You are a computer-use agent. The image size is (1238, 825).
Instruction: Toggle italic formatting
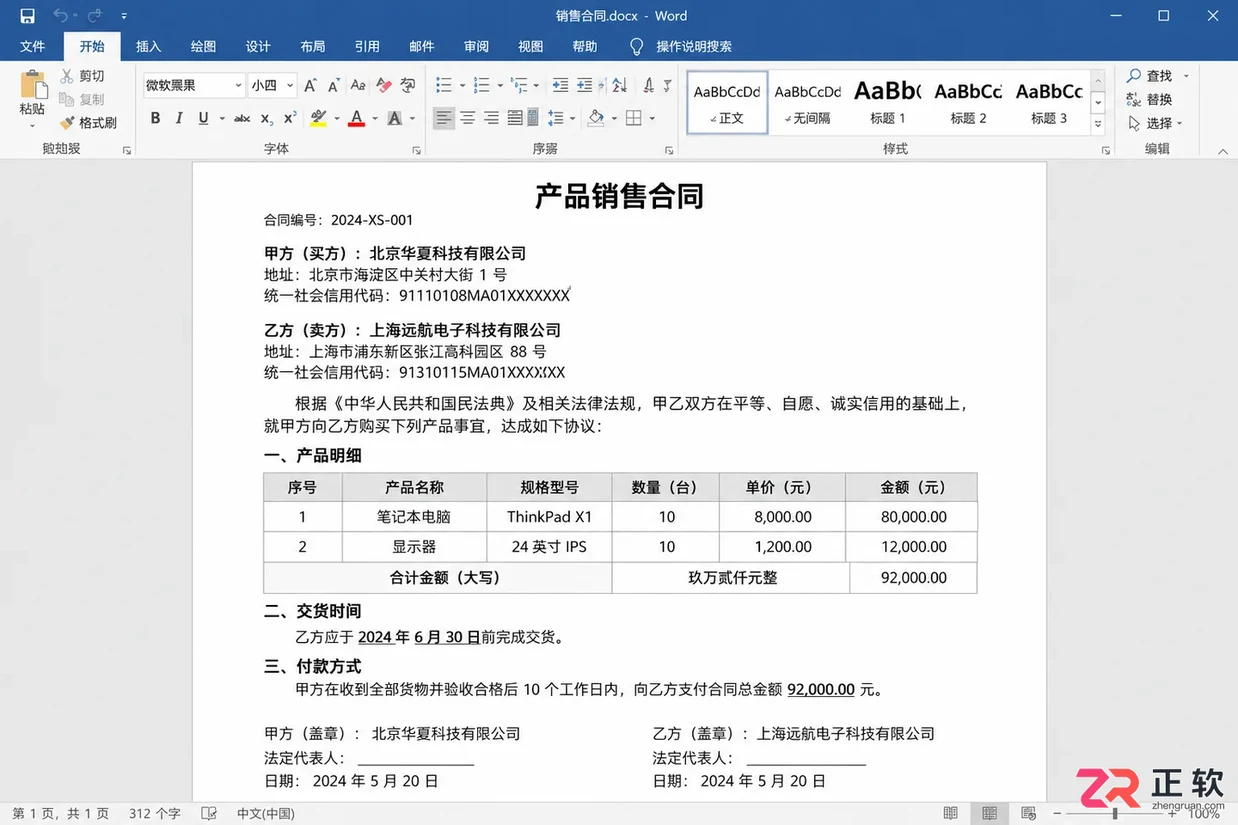click(x=179, y=118)
